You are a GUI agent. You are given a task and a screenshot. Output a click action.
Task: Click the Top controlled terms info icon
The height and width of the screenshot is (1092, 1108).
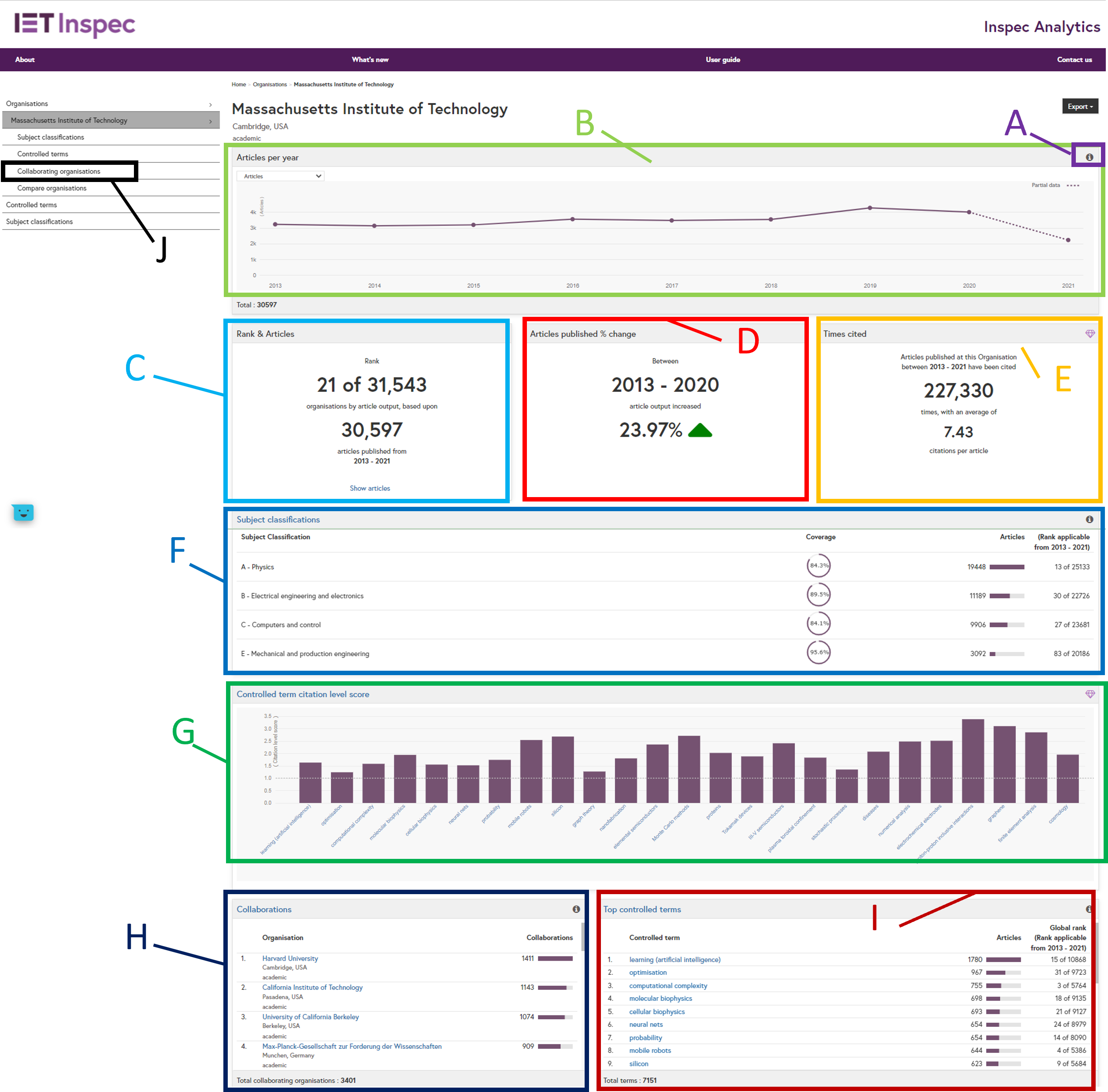tap(1088, 909)
